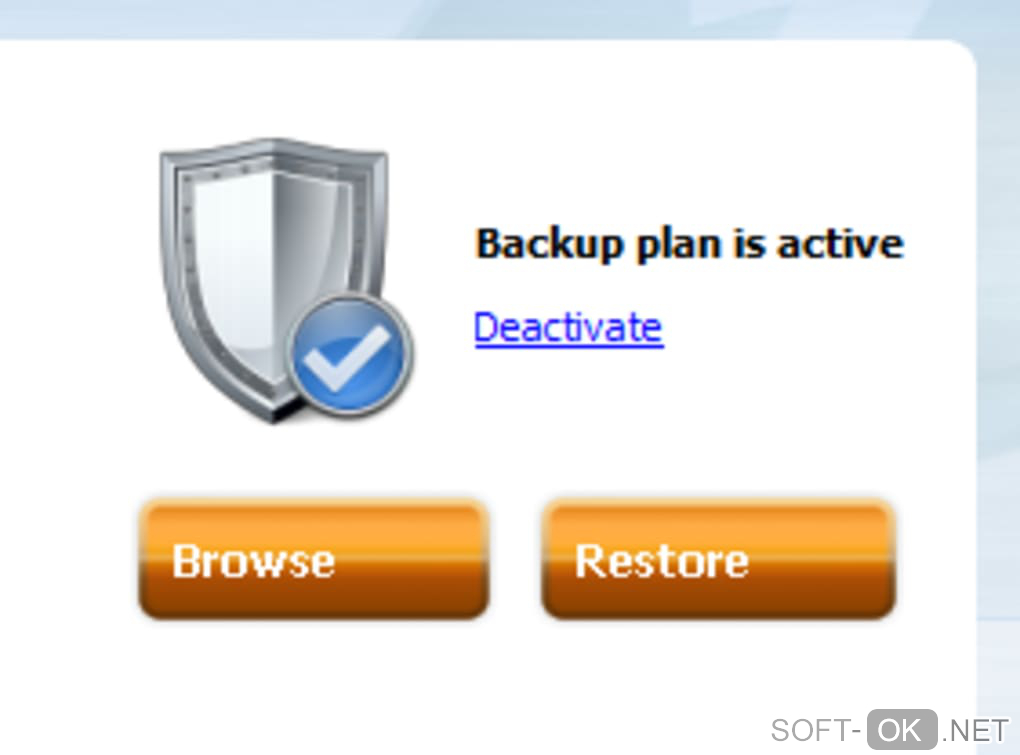Deactivate the active backup plan

pyautogui.click(x=569, y=327)
